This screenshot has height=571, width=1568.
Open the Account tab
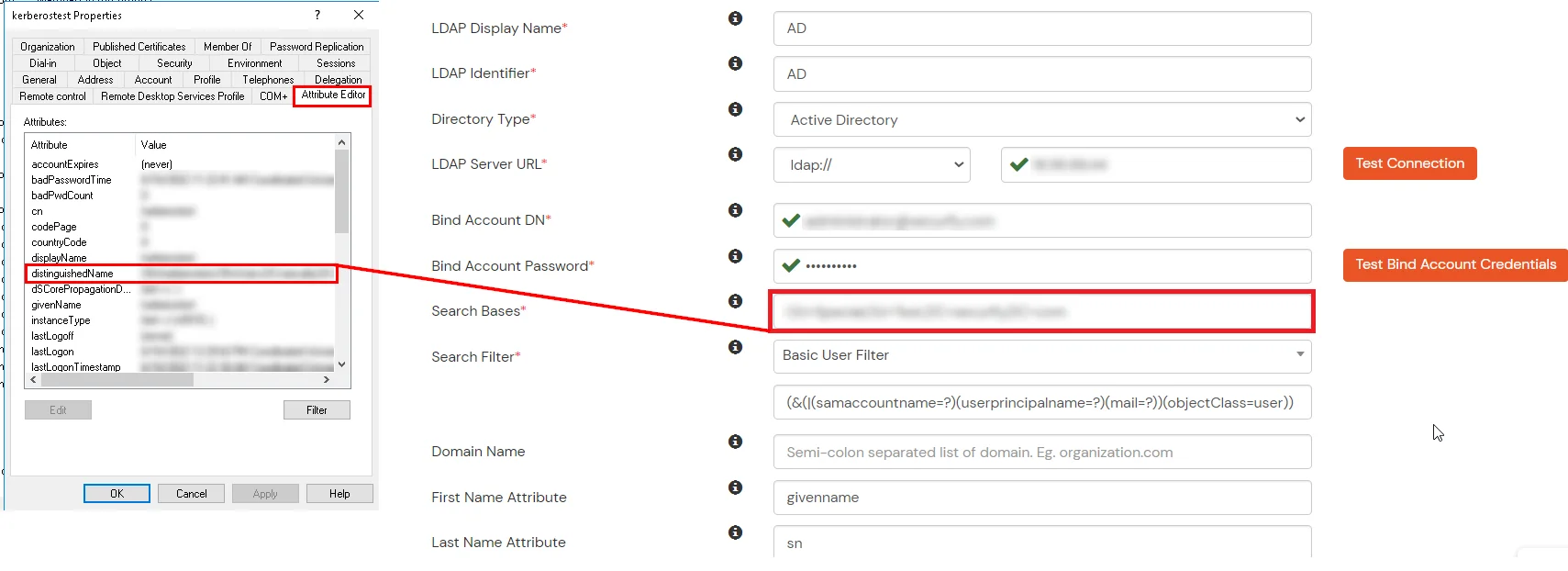click(x=153, y=80)
